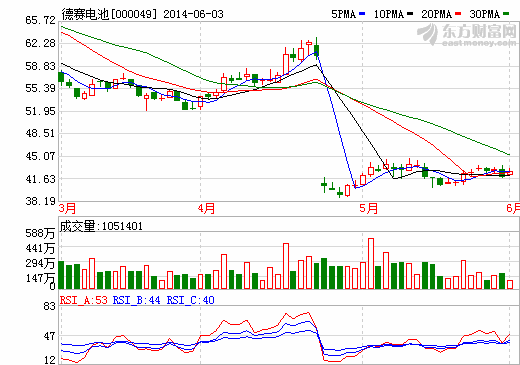Click the 51.95 price axis label
The image size is (520, 365).
pos(40,111)
